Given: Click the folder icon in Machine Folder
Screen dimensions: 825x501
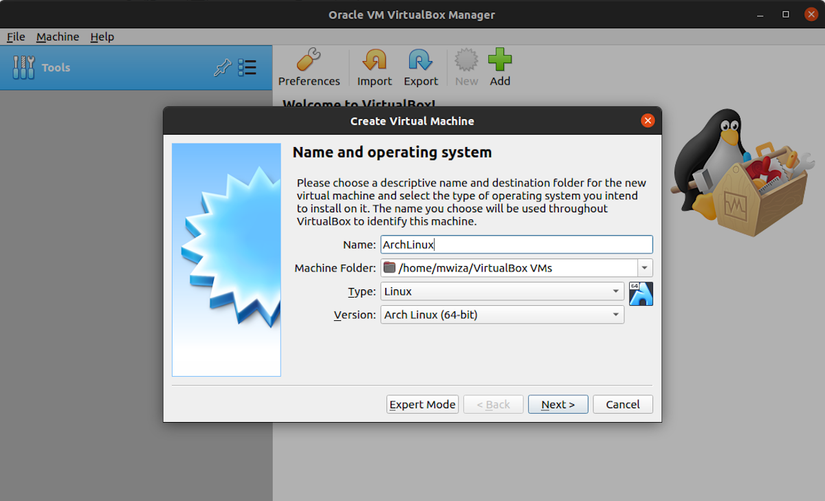Looking at the screenshot, I should coord(389,267).
